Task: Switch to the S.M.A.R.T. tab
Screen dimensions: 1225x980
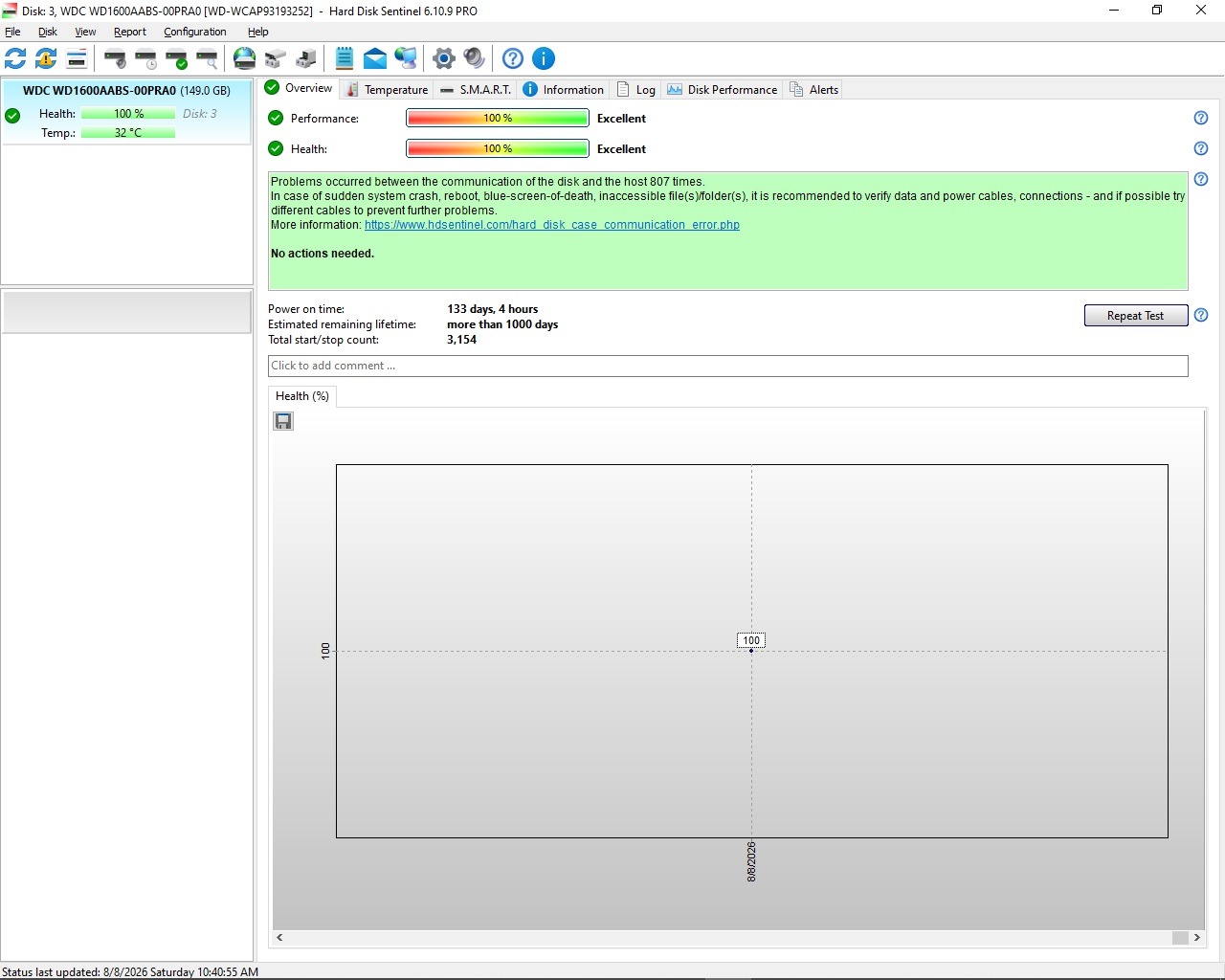Action: (x=476, y=90)
